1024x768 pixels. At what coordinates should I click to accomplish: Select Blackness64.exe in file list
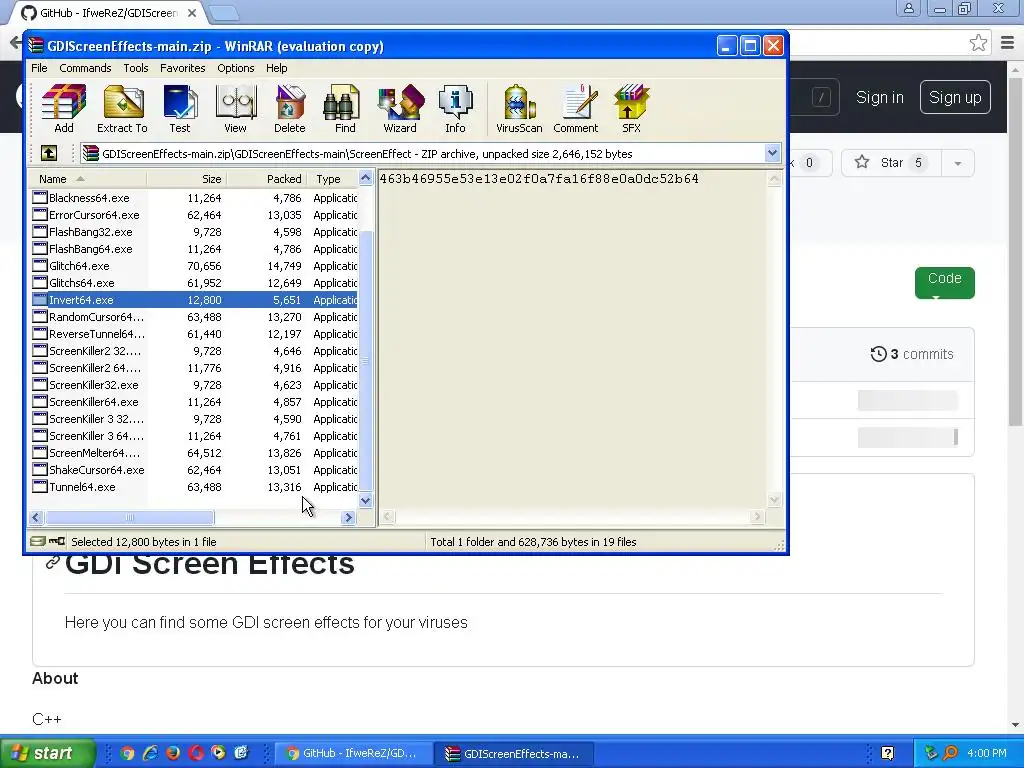point(194,198)
